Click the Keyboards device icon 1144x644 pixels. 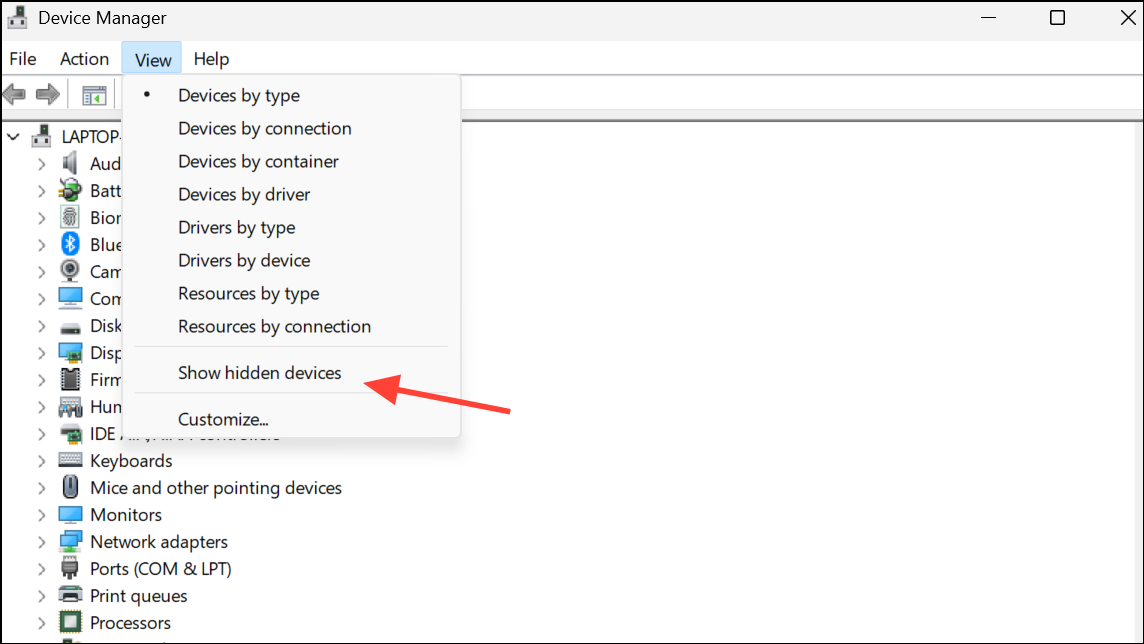point(70,461)
